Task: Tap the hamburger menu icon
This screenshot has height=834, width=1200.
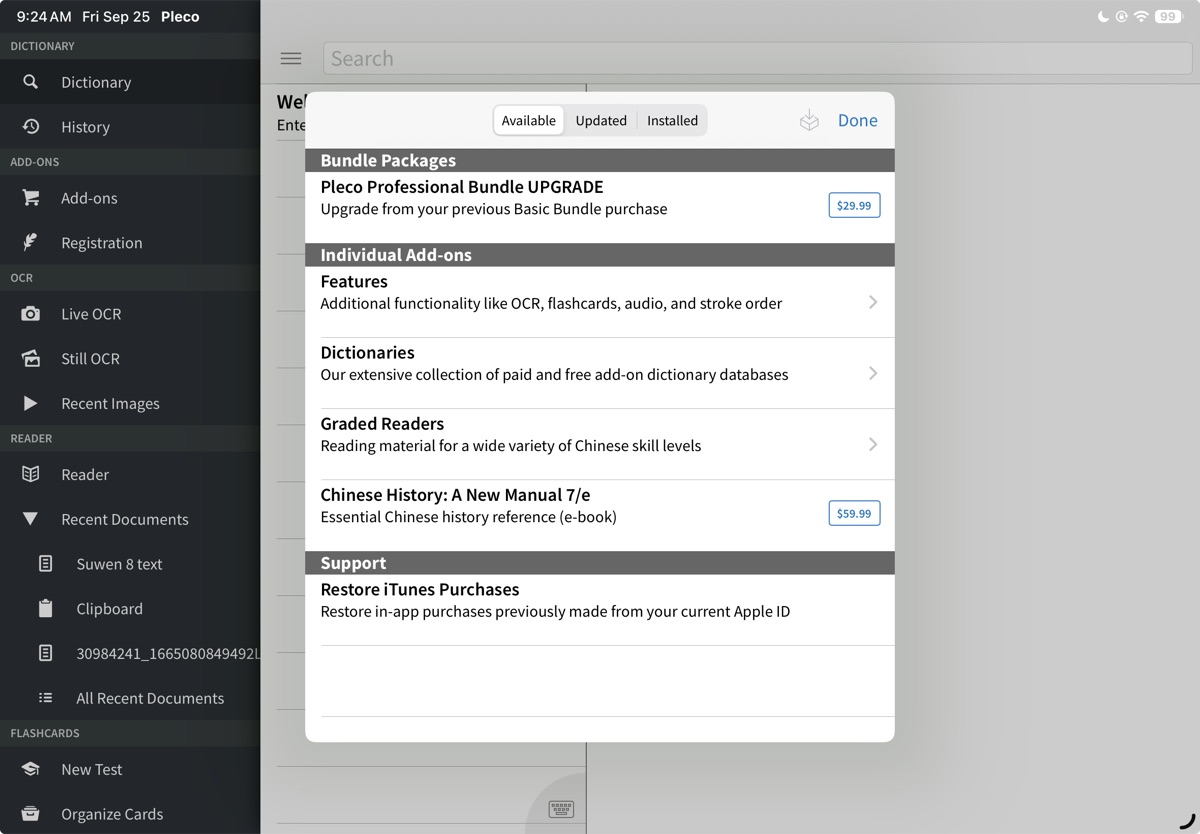Action: coord(291,58)
